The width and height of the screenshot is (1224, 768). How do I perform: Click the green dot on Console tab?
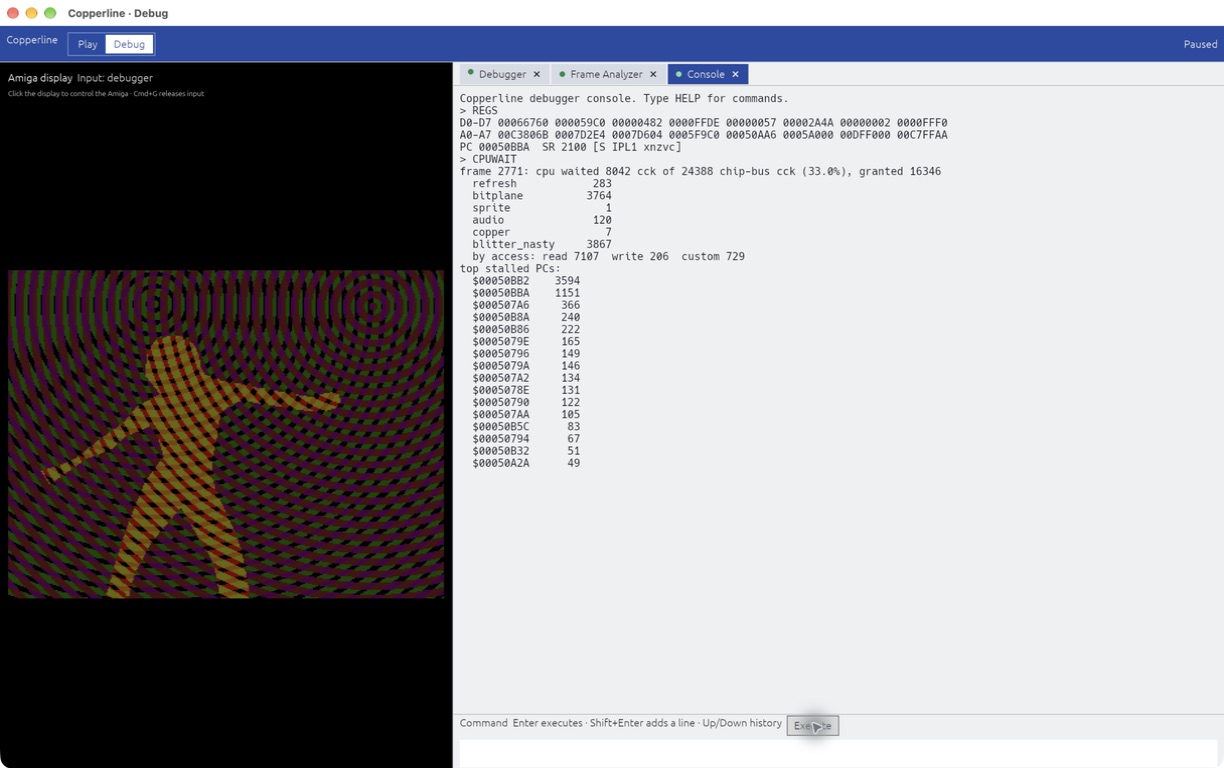(678, 73)
